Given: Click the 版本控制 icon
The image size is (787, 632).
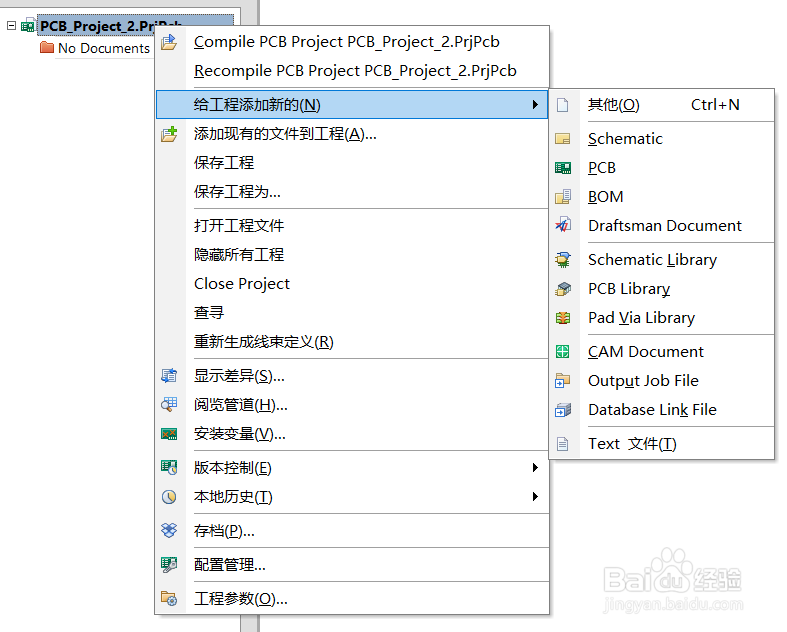Looking at the screenshot, I should point(169,467).
